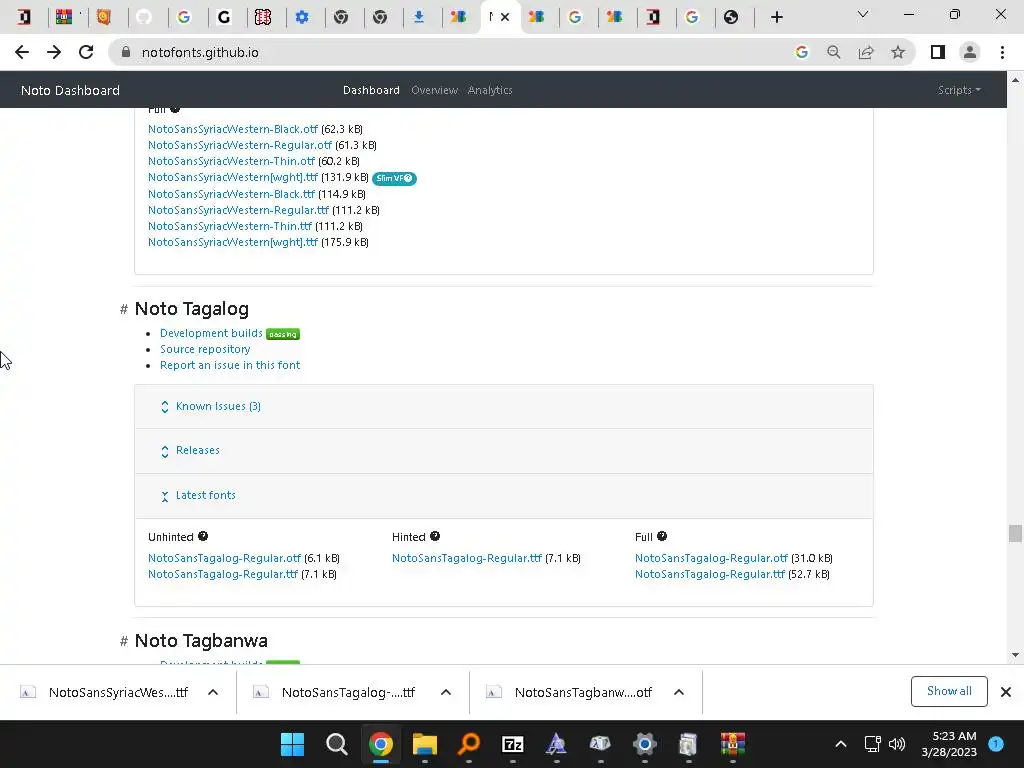
Task: Open File Explorer from the taskbar
Action: (424, 744)
